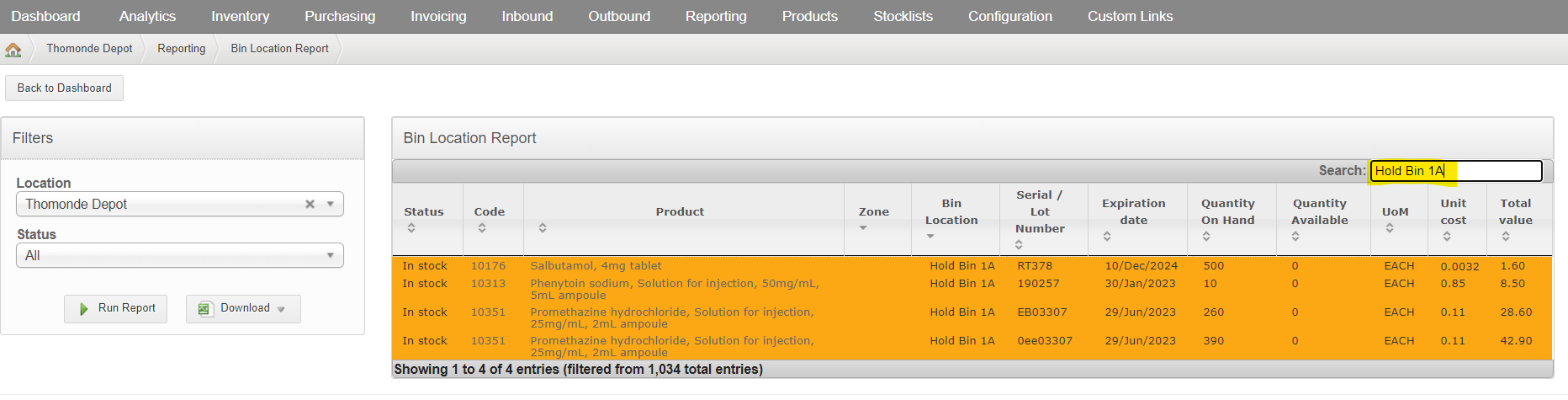
Task: Click the home icon in breadcrumb
Action: tap(13, 50)
